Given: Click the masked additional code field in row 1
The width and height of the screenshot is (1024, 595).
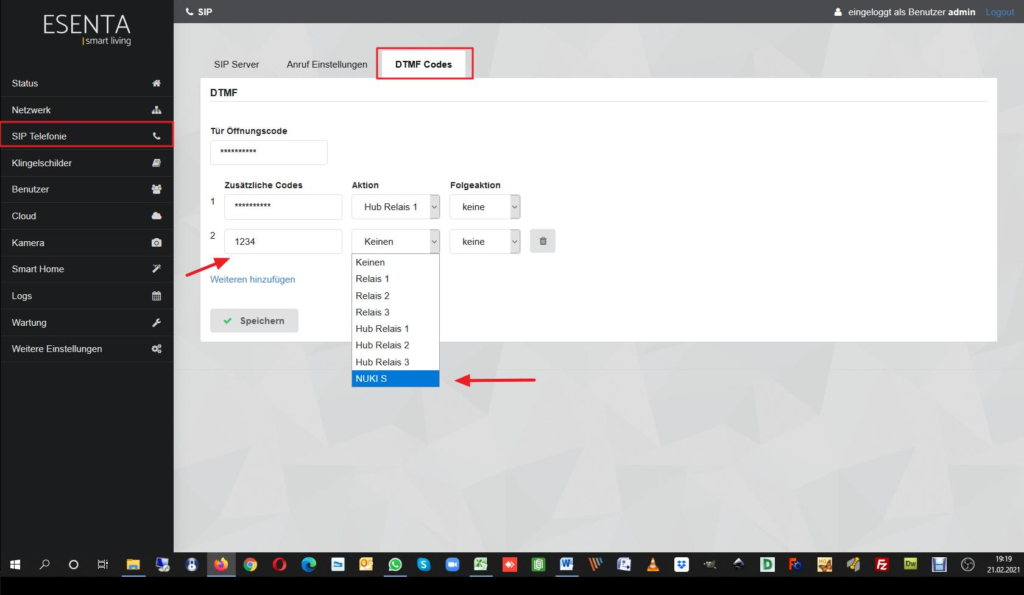Looking at the screenshot, I should [283, 206].
